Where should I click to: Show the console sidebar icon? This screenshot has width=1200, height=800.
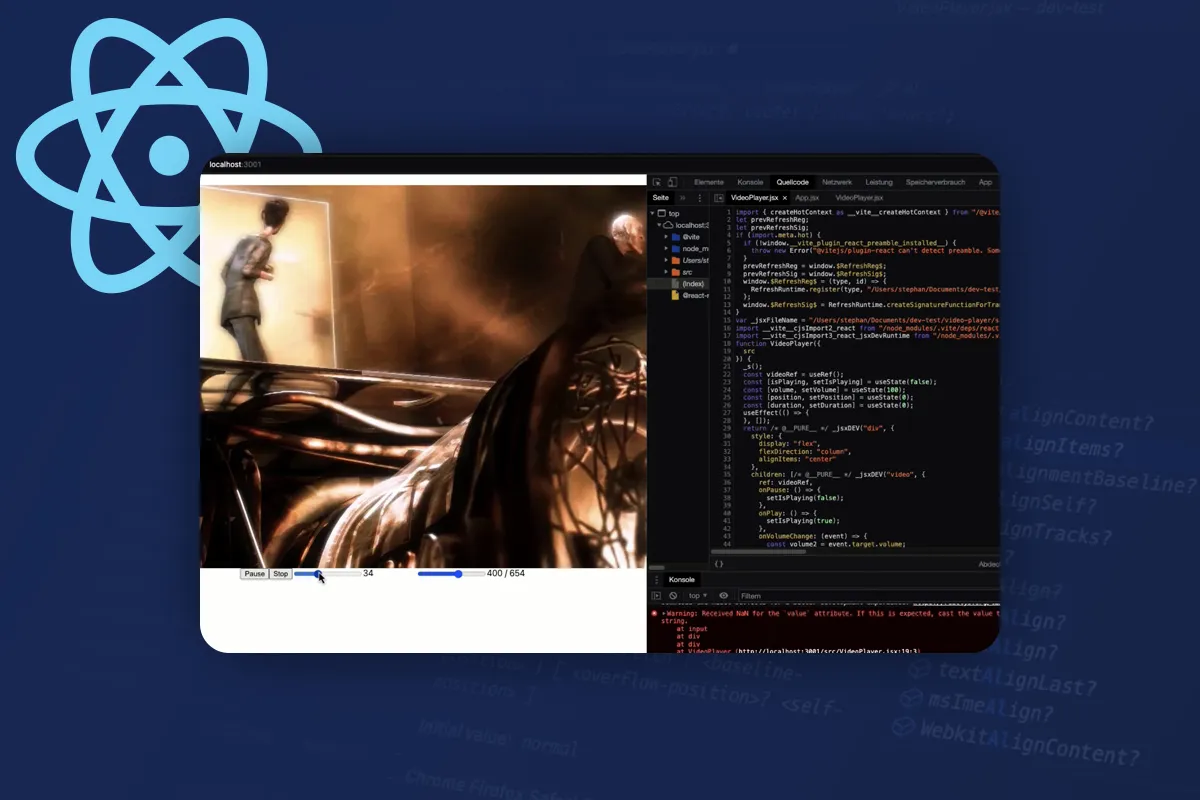656,595
